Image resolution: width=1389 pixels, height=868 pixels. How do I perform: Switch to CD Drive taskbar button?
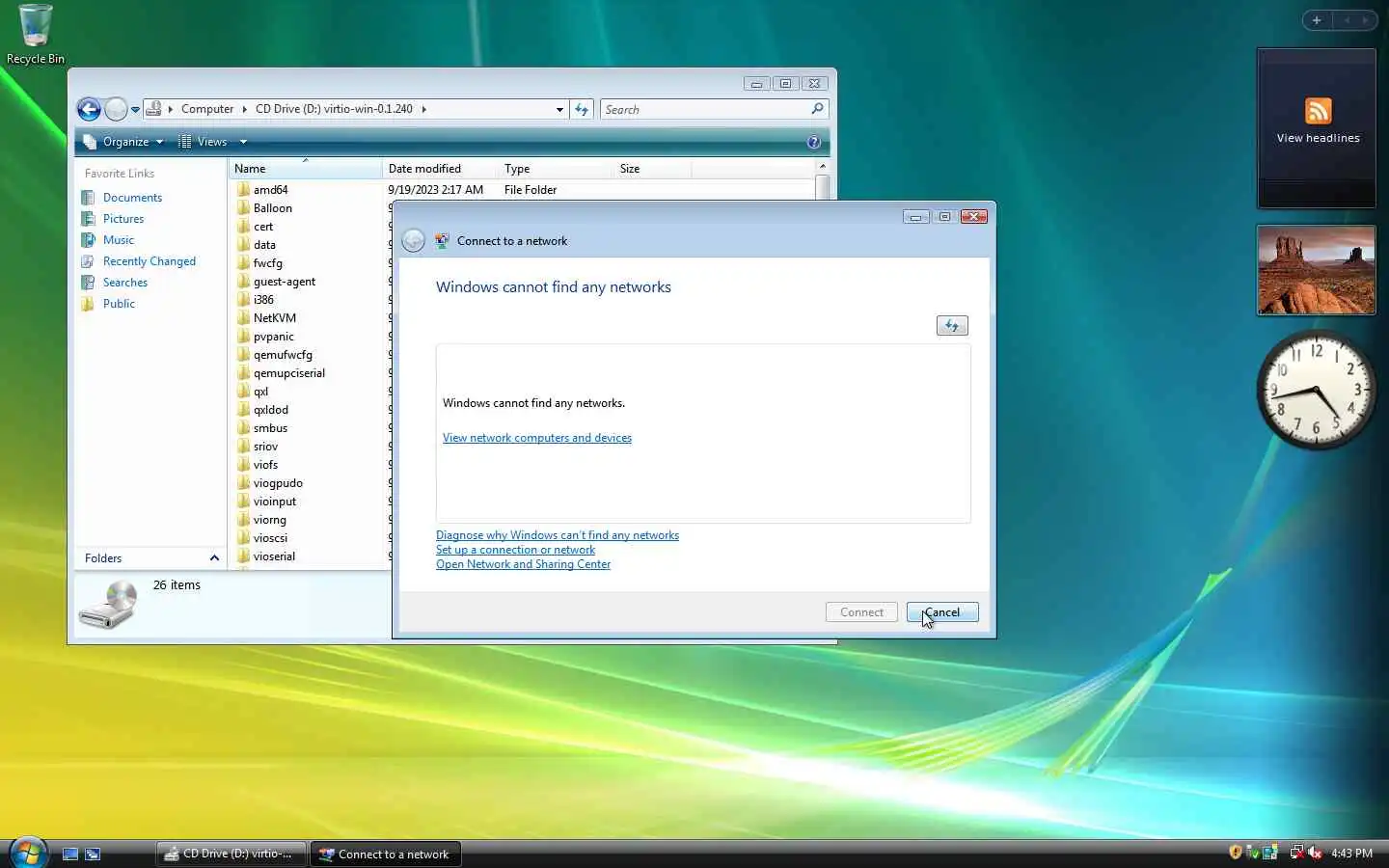pyautogui.click(x=231, y=854)
